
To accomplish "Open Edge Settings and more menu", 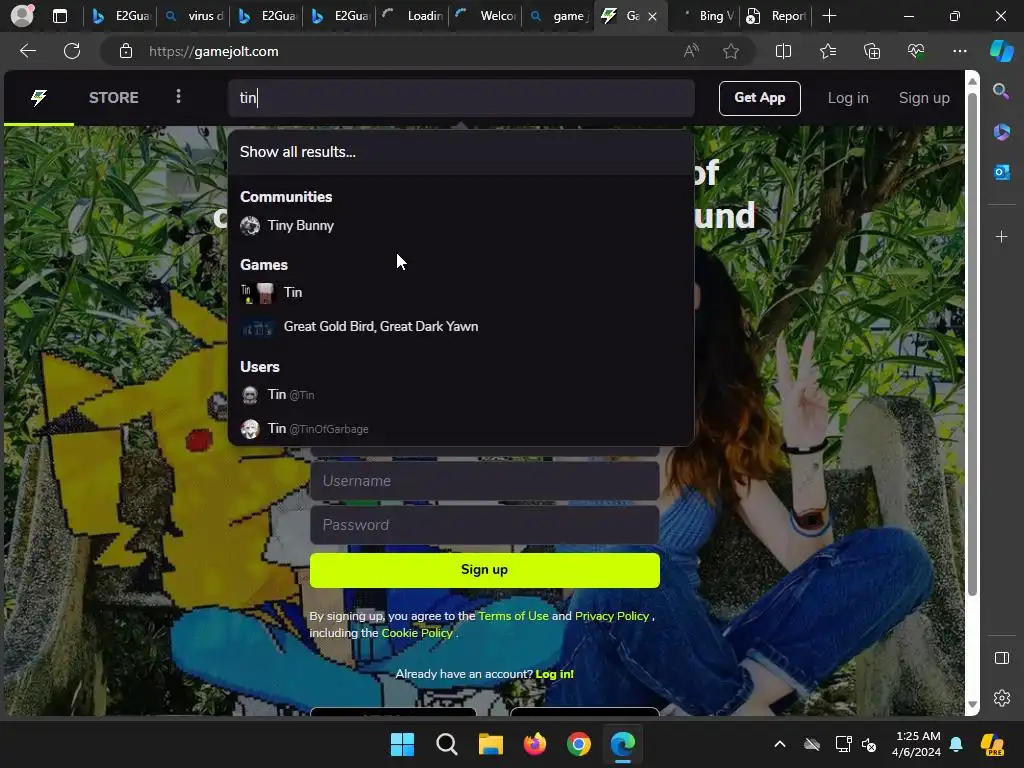I will 959,51.
